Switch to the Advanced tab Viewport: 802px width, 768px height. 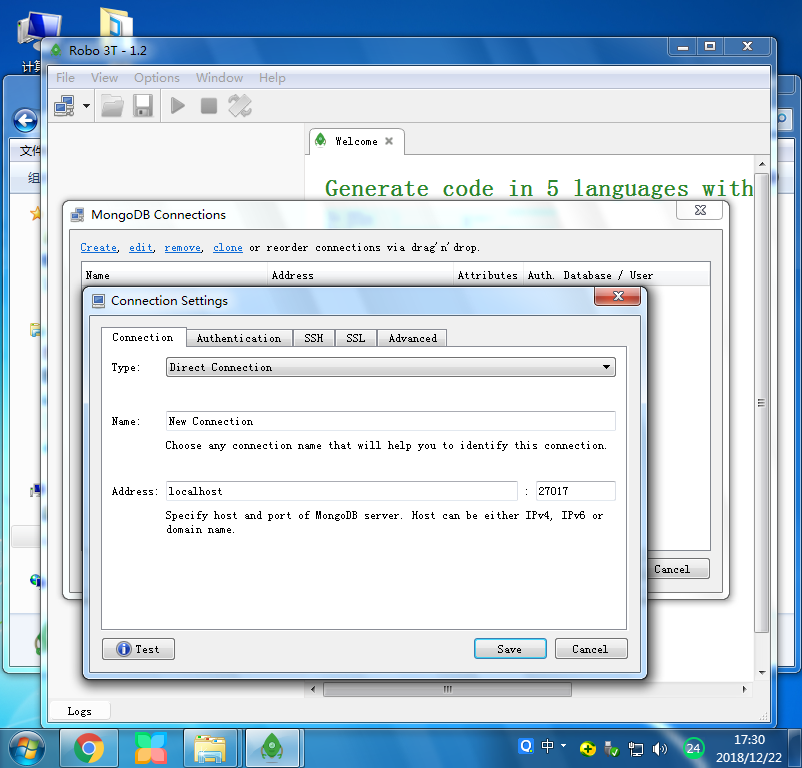412,338
